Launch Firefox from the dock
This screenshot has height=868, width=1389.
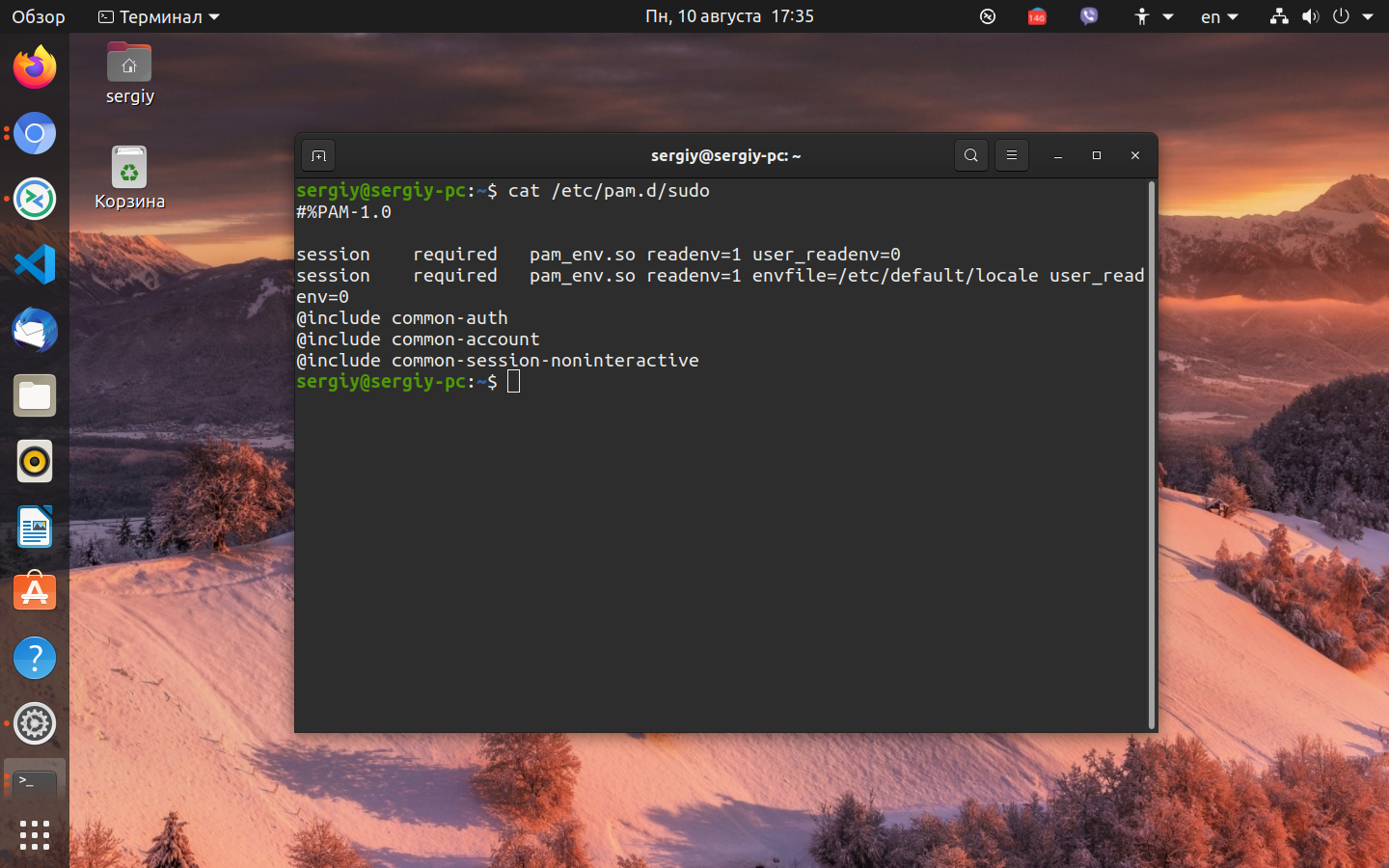(35, 68)
